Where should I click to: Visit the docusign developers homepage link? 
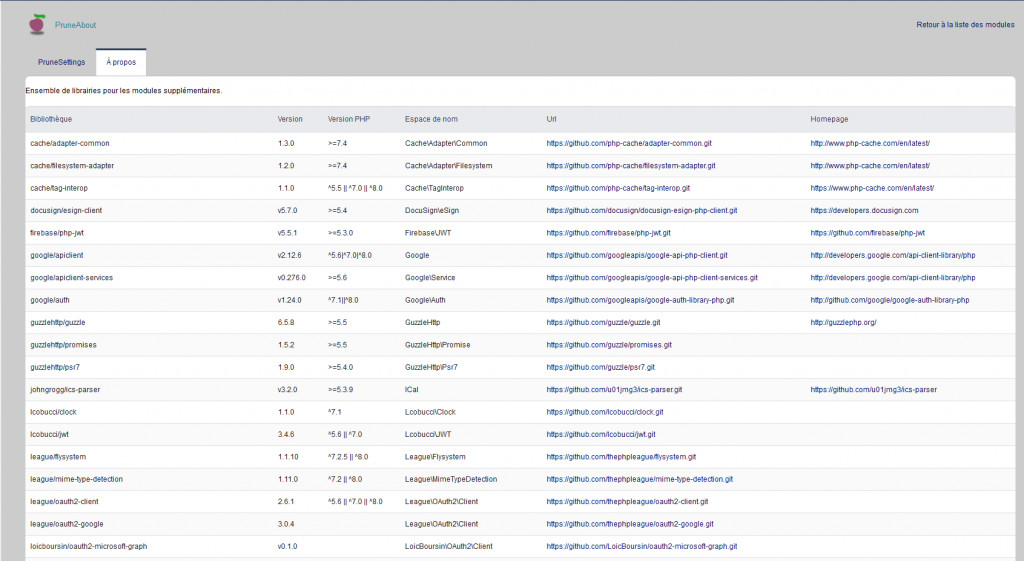coord(864,210)
